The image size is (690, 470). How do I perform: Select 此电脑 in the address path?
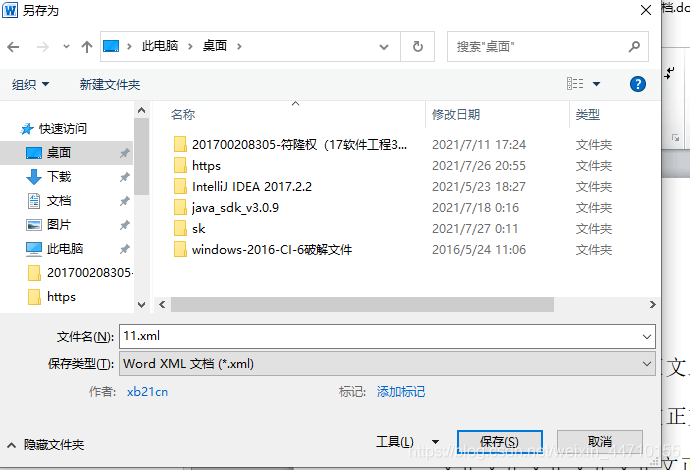point(160,46)
